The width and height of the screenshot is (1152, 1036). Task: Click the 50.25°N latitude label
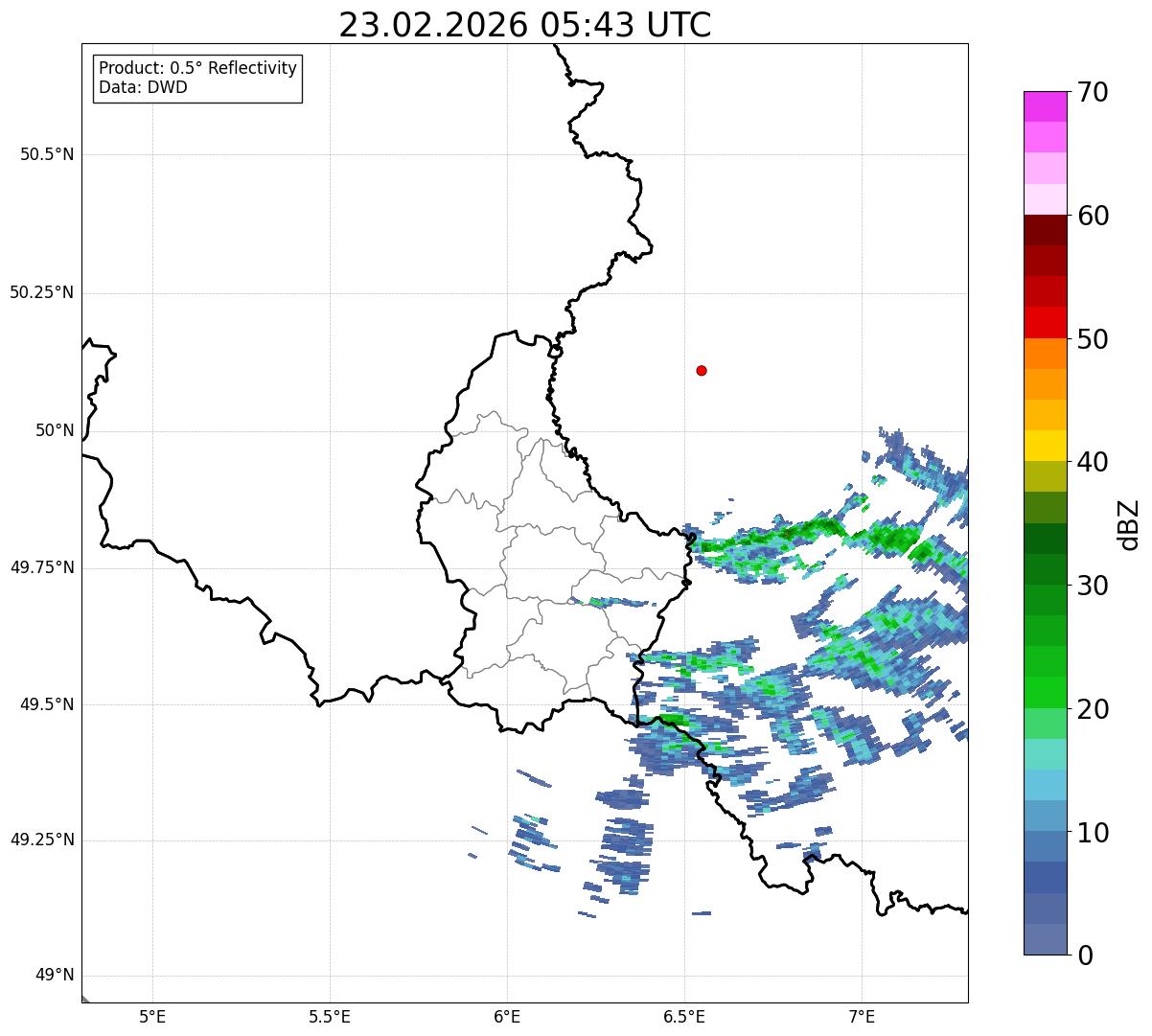pos(42,292)
